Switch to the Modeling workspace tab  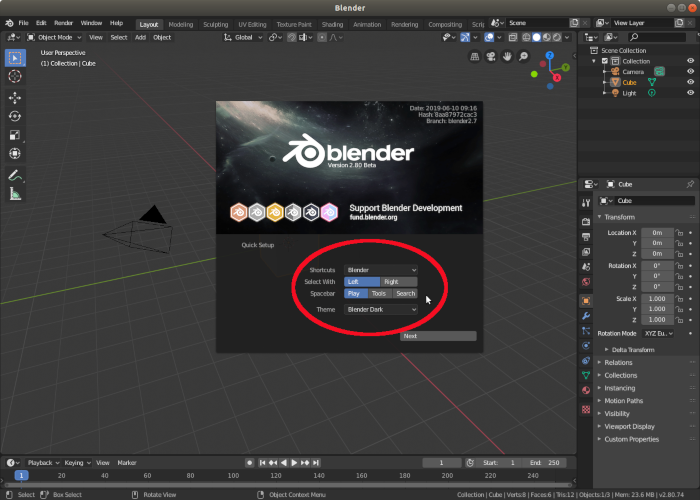(x=181, y=25)
